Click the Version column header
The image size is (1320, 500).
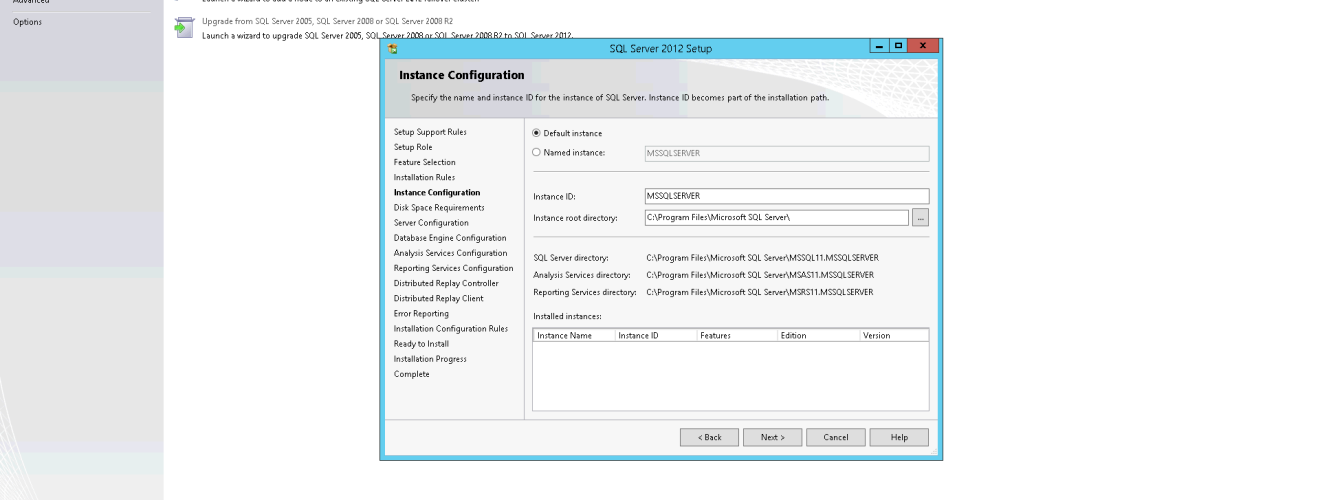(893, 335)
